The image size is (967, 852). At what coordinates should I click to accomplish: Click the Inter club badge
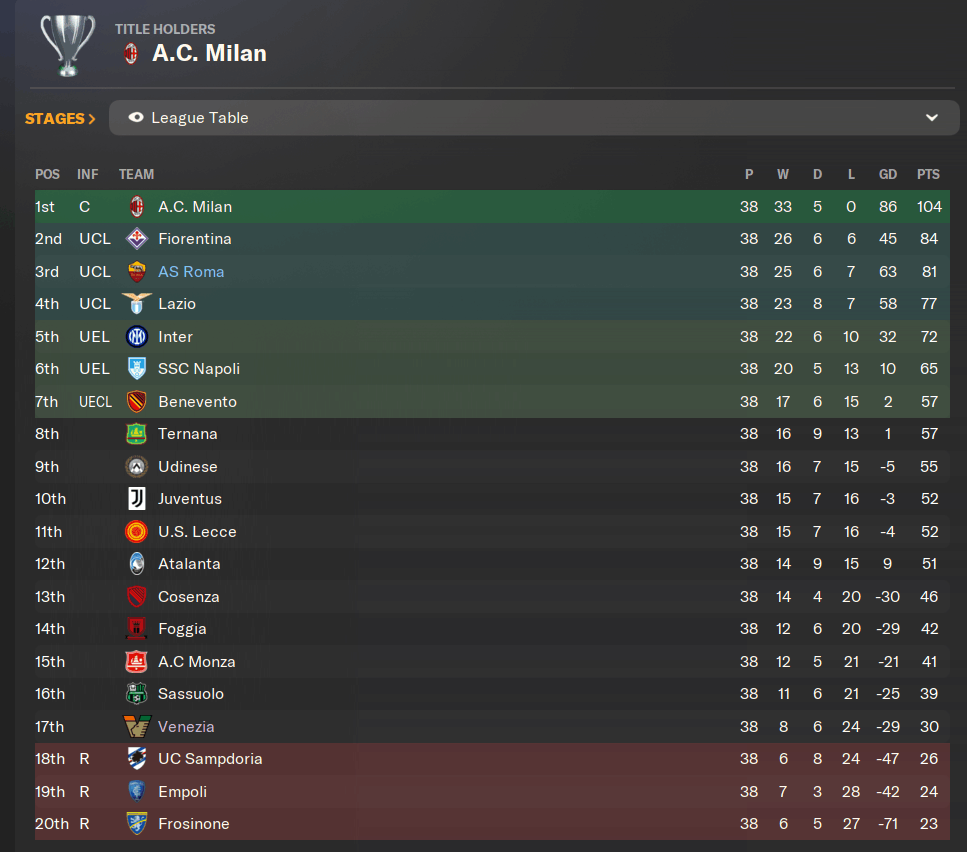(136, 337)
